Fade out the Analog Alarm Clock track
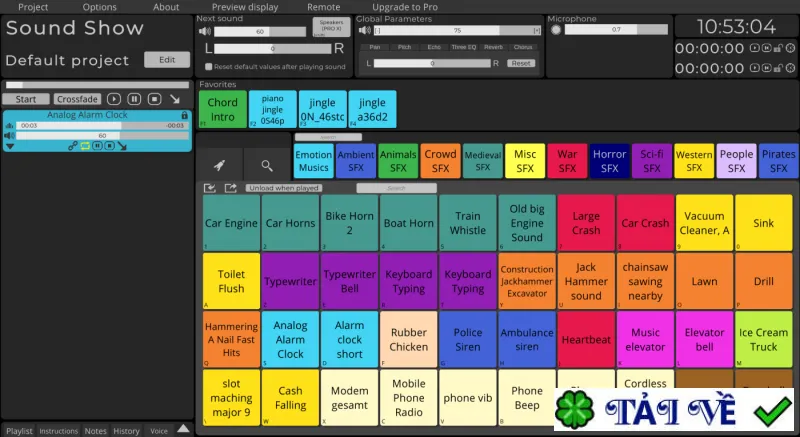The image size is (800, 437). click(x=122, y=146)
